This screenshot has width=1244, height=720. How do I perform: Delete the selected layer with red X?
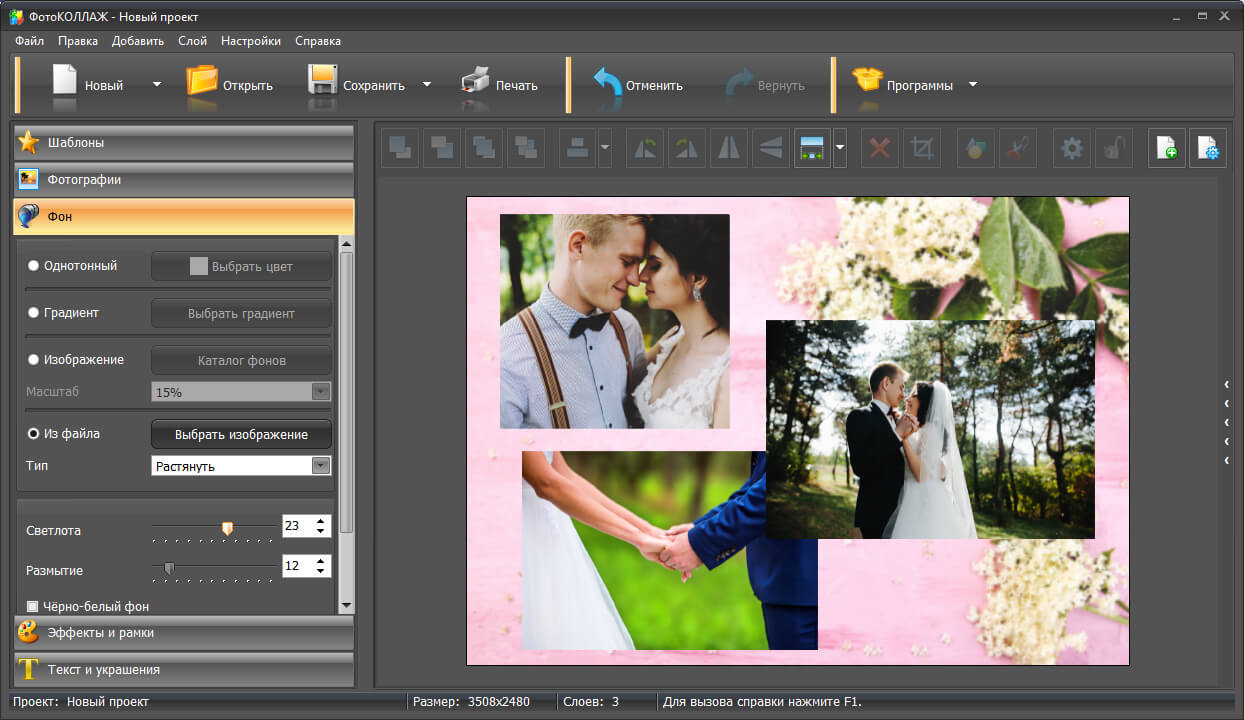pyautogui.click(x=880, y=148)
